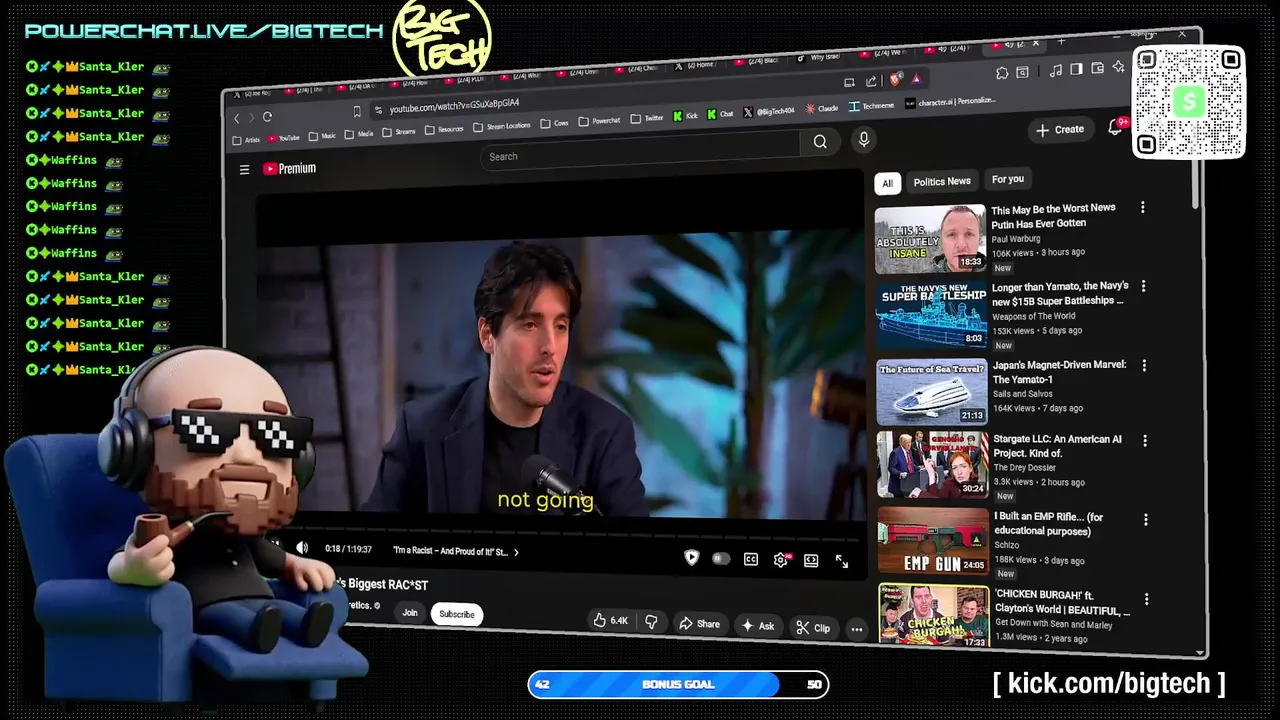Open options for Yamato-1 video
Viewport: 1280px width, 720px height.
point(1145,365)
